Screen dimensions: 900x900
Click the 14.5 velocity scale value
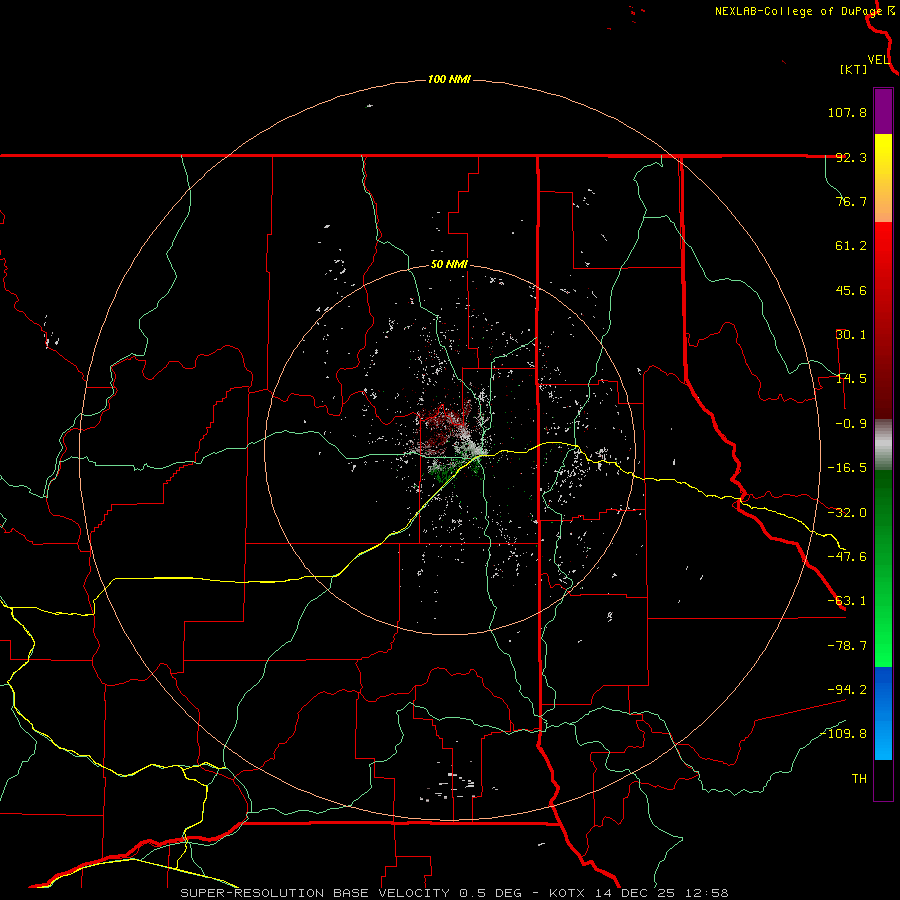click(851, 379)
